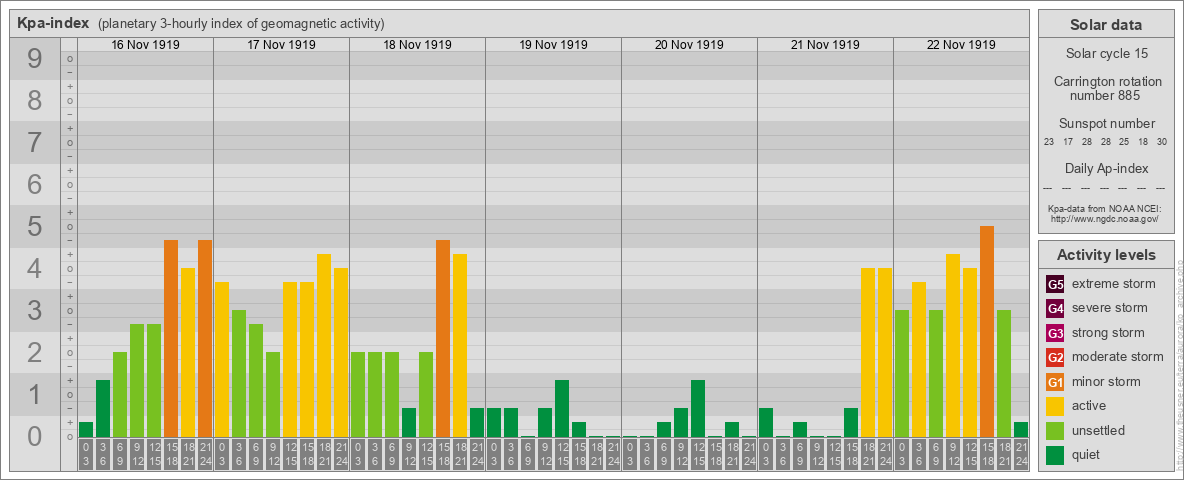This screenshot has height=480, width=1184.
Task: Click the G1 minor storm badge
Action: coord(1055,382)
